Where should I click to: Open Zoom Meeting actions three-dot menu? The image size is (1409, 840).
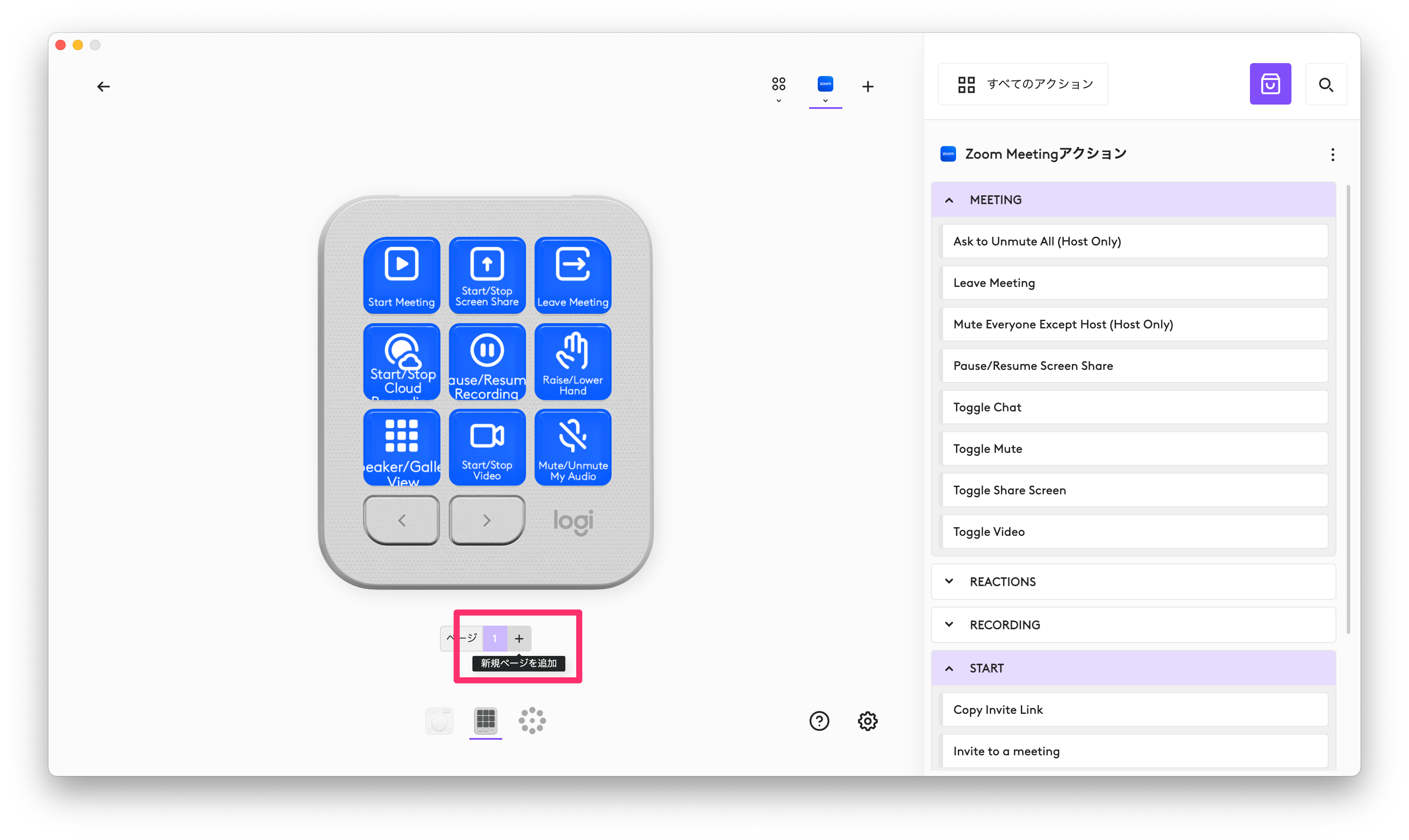pyautogui.click(x=1332, y=155)
